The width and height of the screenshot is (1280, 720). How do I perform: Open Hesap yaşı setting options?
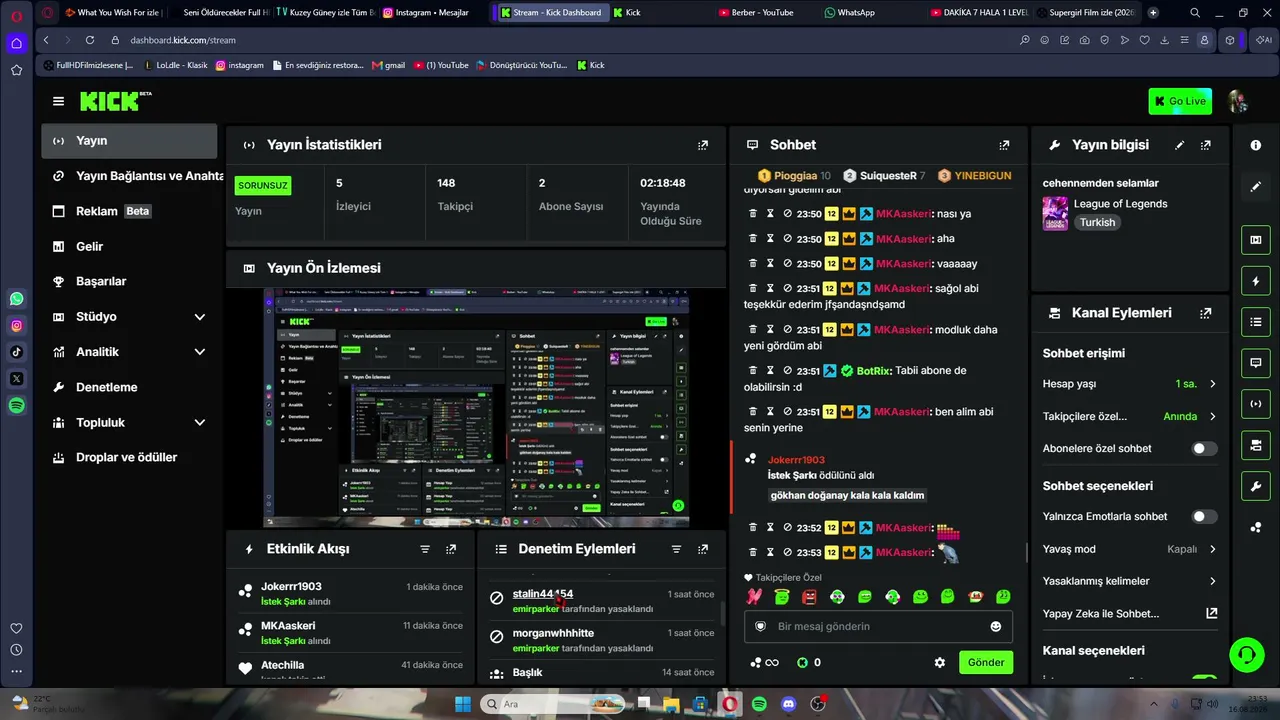(x=1130, y=384)
